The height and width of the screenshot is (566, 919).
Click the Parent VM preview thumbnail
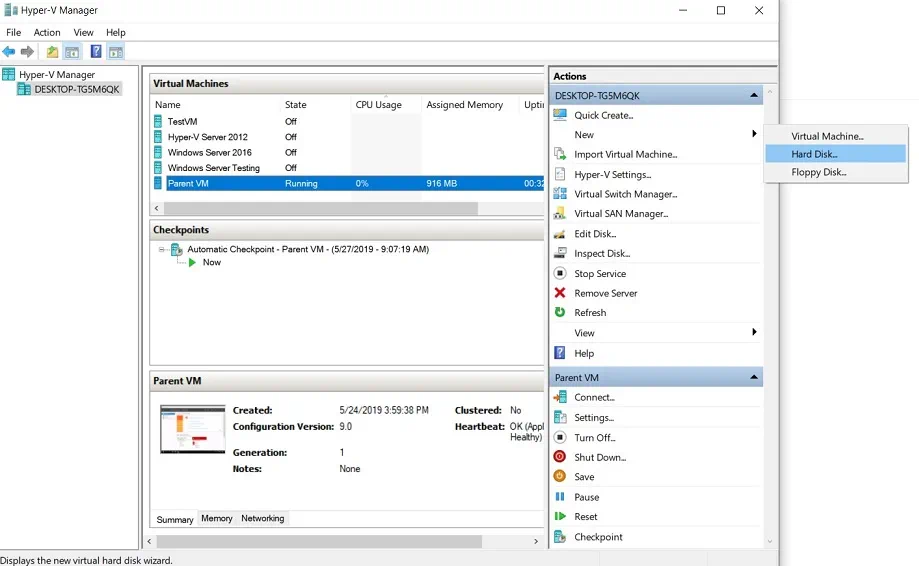tap(193, 429)
